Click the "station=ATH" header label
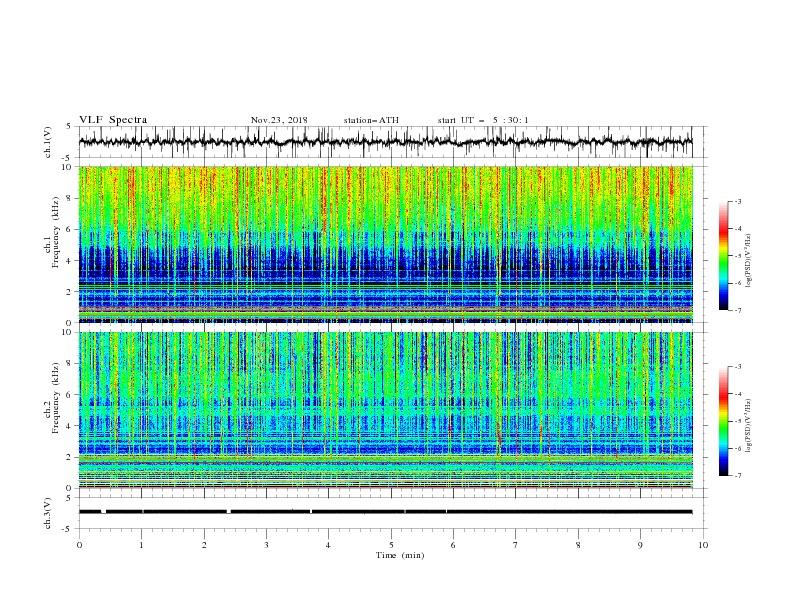 coord(371,120)
